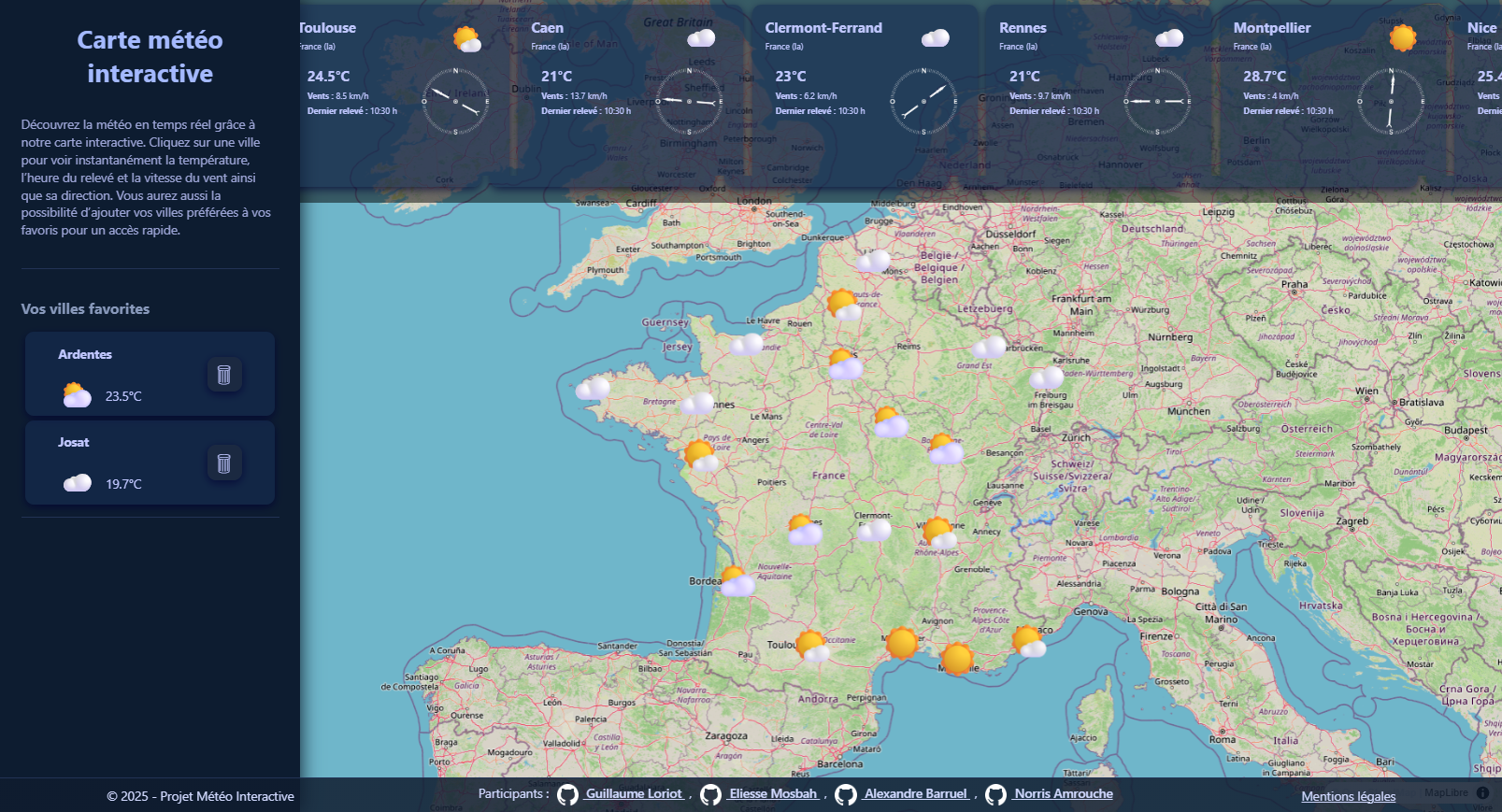This screenshot has height=812, width=1502.
Task: Click the 'Vos villes favorites' heading
Action: (85, 309)
